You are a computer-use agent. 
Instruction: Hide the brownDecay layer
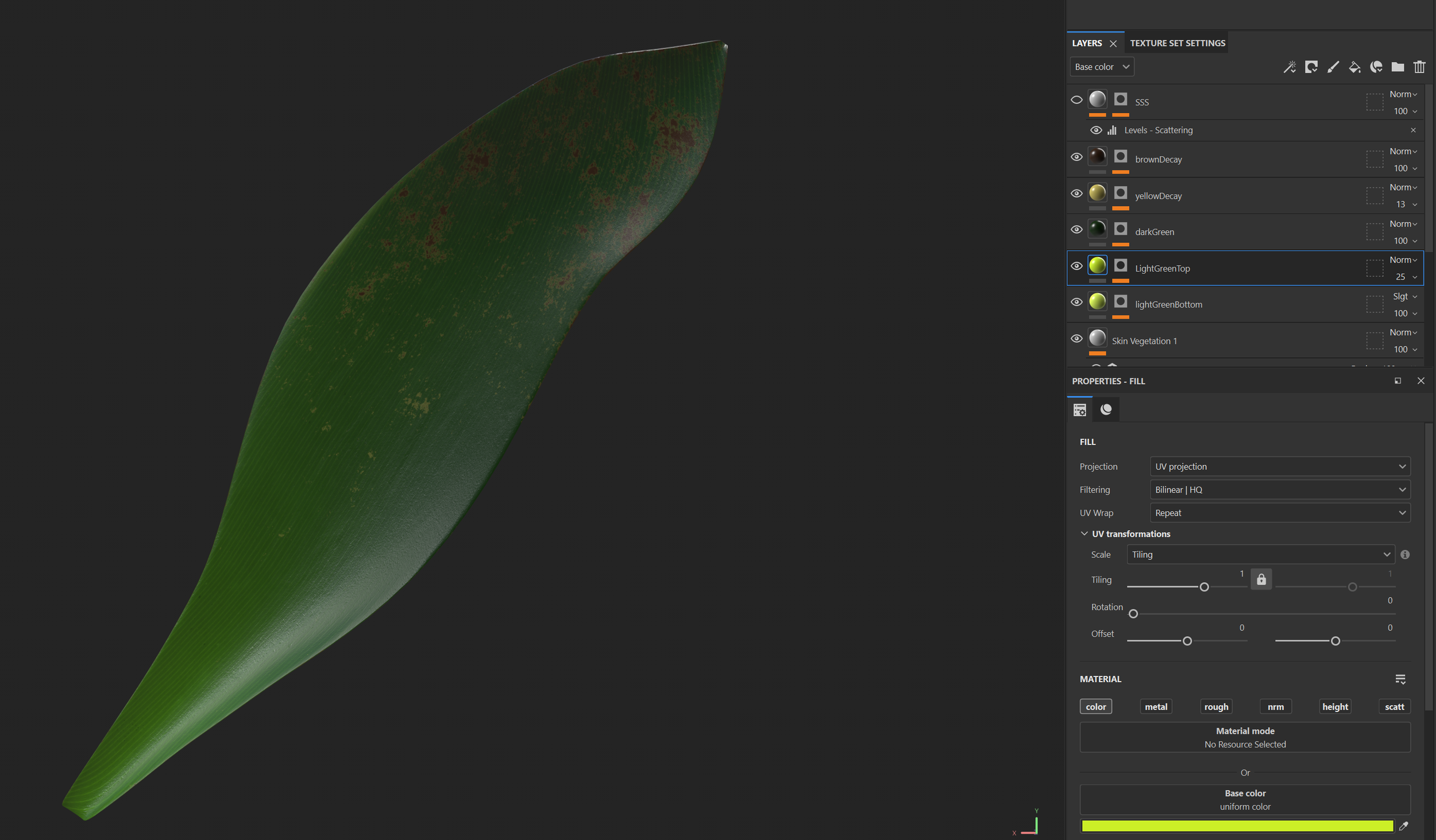click(1077, 157)
